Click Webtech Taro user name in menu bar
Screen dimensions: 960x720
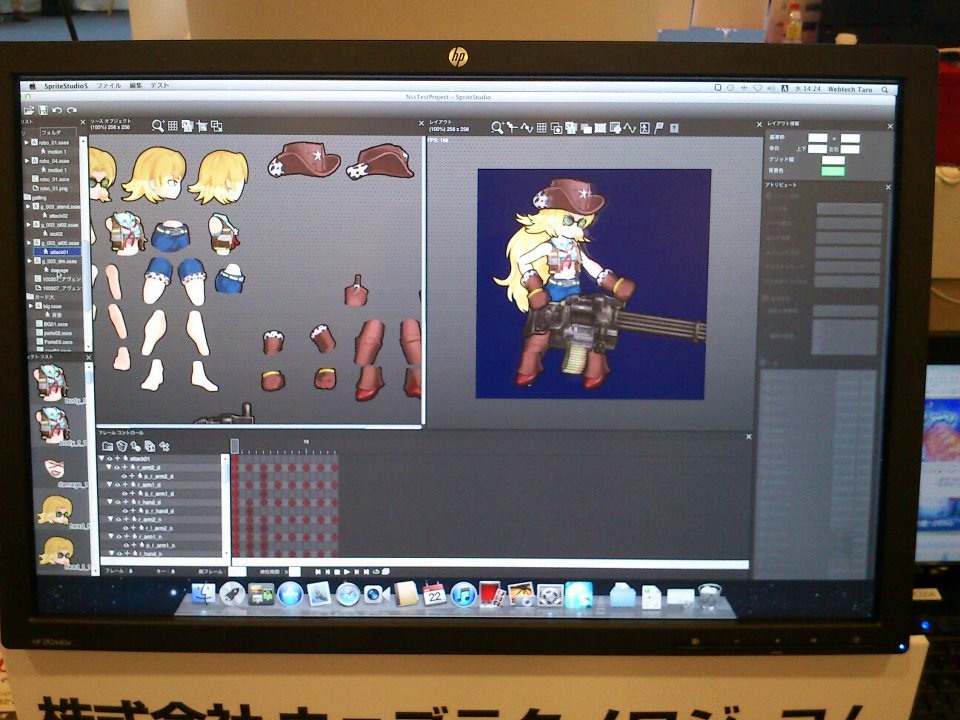click(850, 89)
